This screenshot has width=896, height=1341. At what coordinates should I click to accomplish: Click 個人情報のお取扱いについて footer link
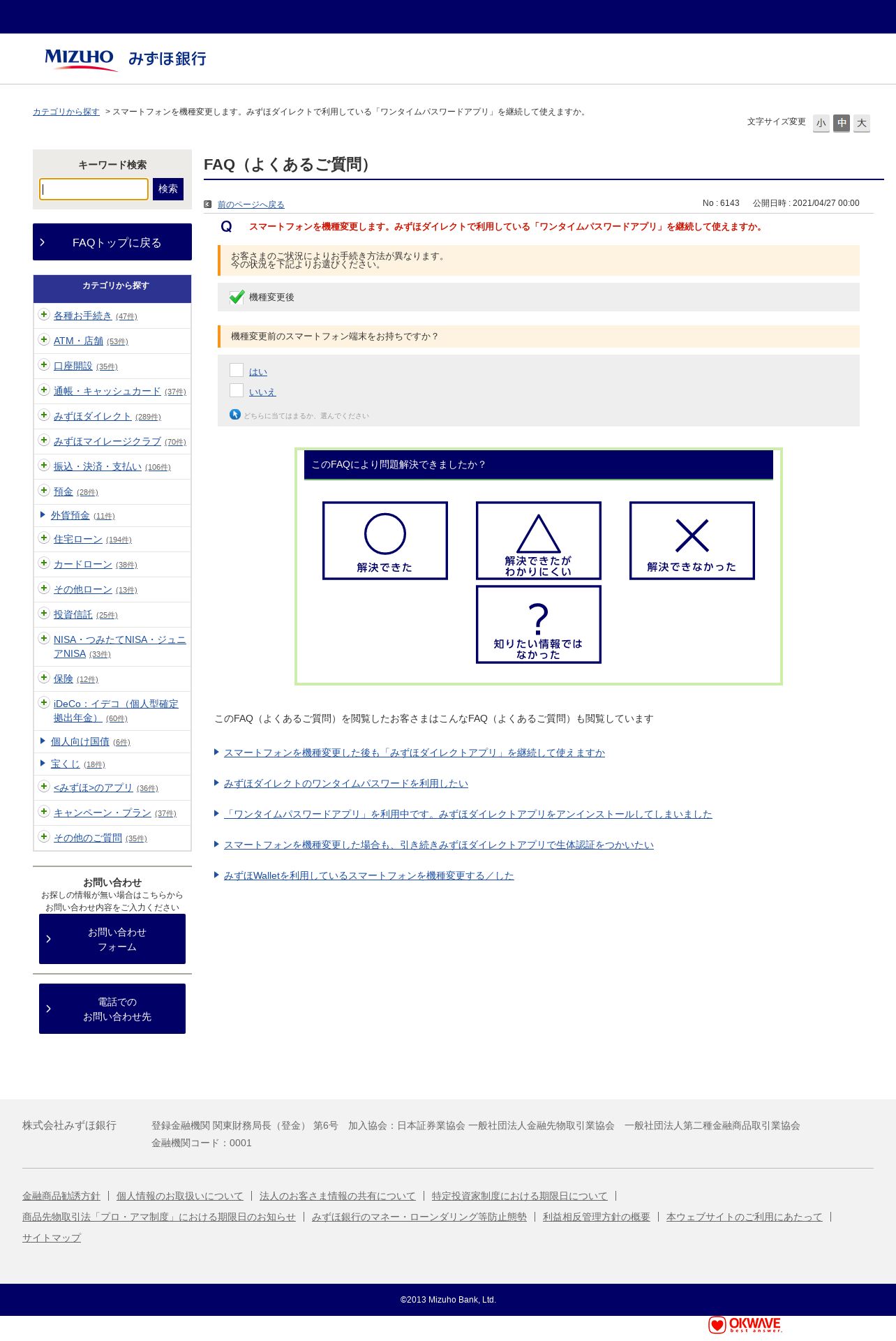point(180,1196)
